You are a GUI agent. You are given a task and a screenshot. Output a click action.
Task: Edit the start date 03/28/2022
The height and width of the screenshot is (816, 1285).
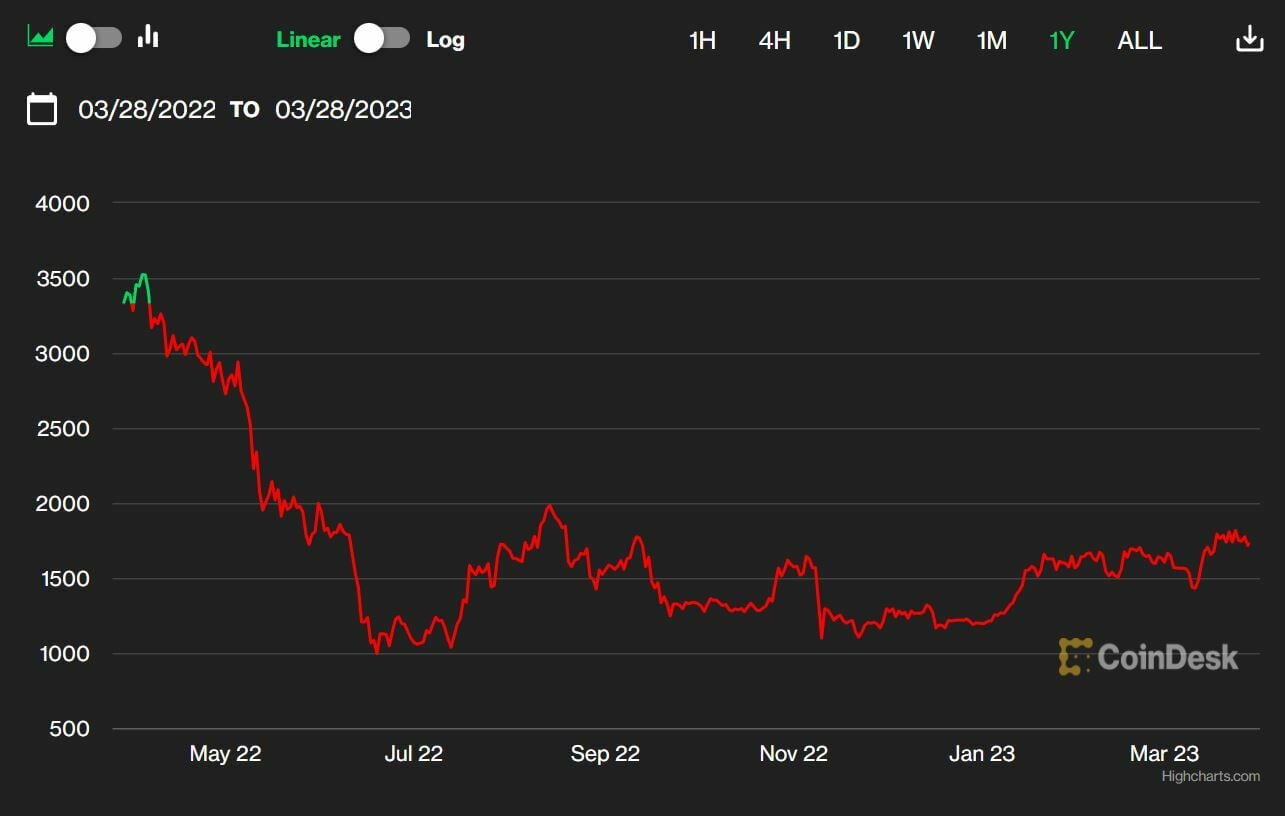[147, 109]
